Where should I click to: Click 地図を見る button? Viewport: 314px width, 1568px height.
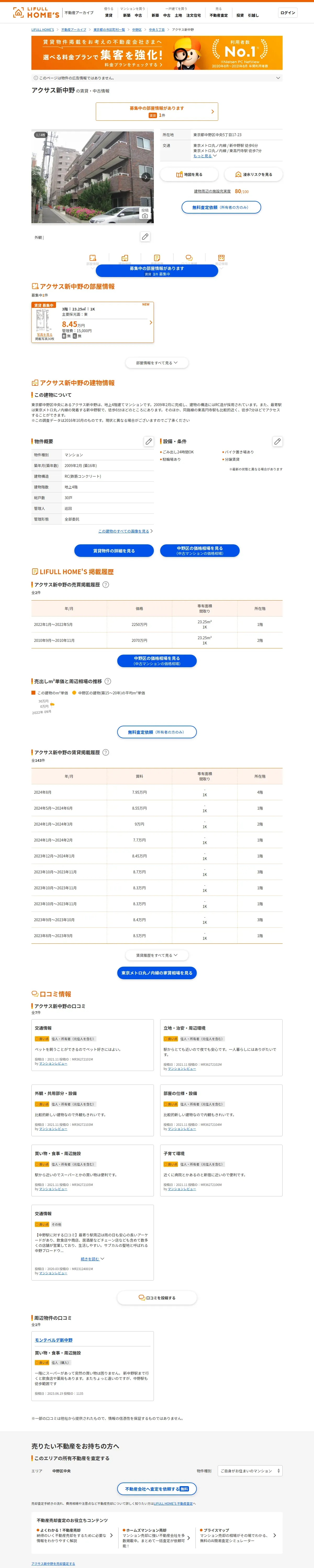(189, 175)
